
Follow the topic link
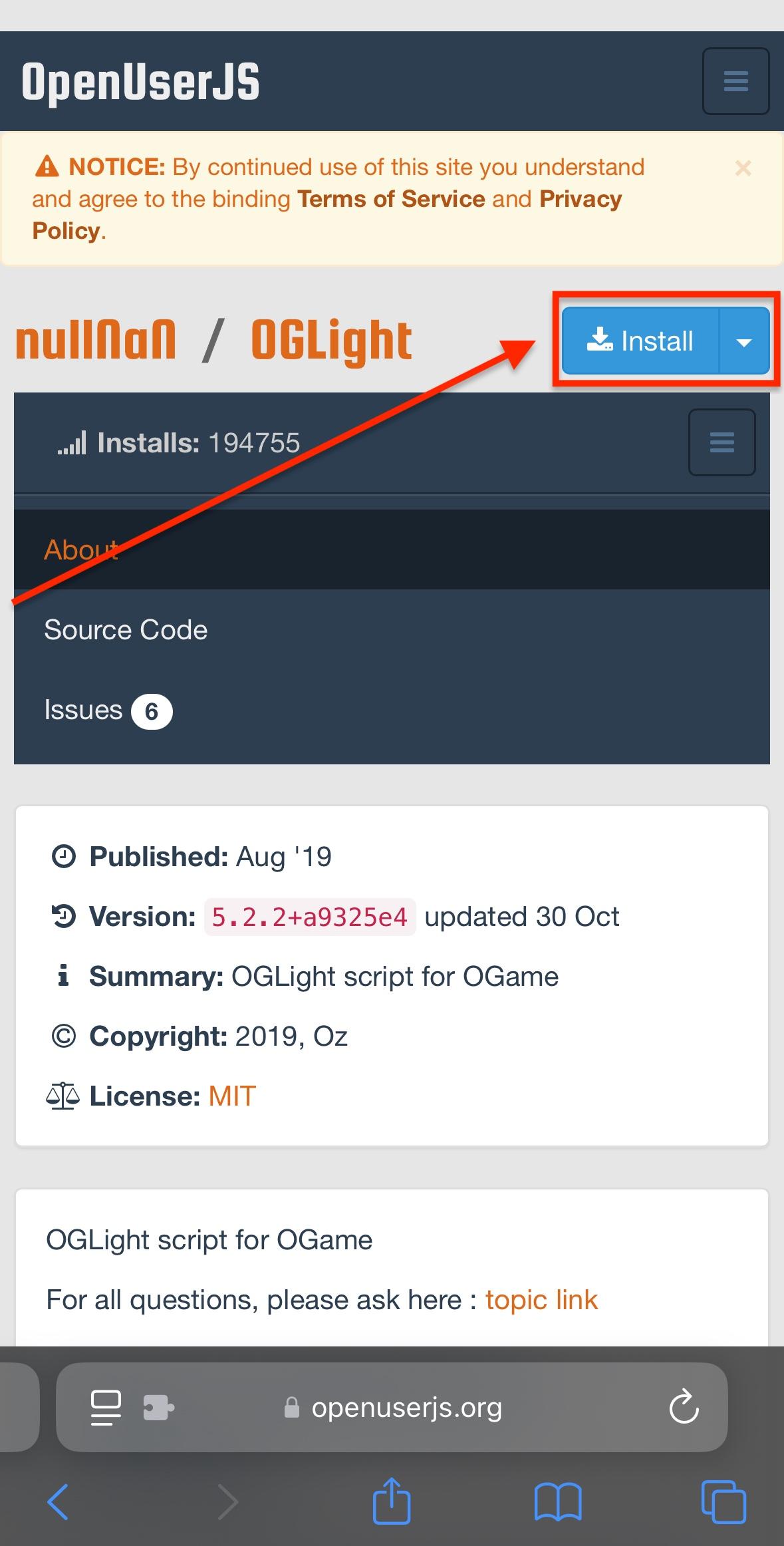tap(541, 1299)
